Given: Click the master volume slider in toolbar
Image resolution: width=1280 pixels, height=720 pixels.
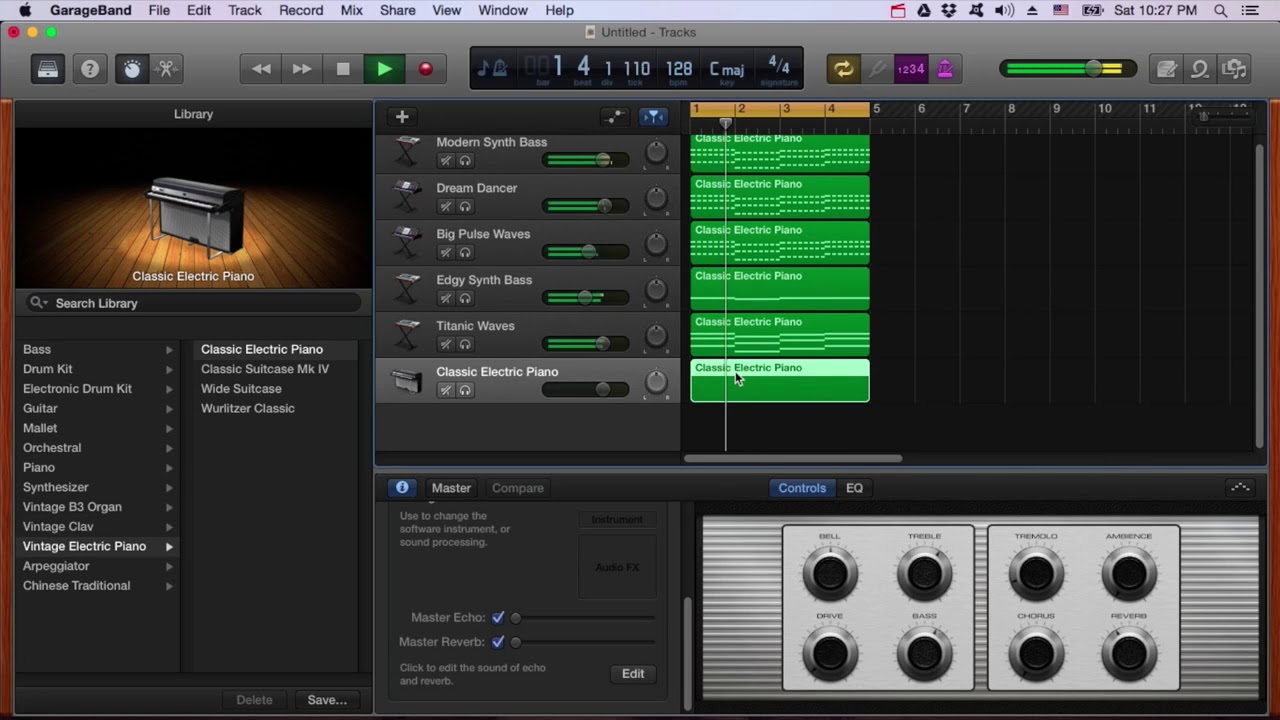Looking at the screenshot, I should click(x=1068, y=69).
